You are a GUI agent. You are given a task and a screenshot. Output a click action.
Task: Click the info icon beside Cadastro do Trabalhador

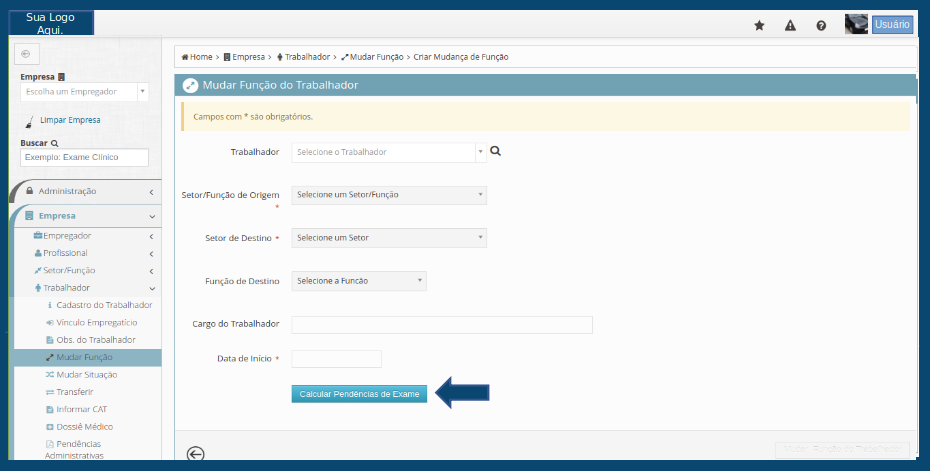click(50, 305)
